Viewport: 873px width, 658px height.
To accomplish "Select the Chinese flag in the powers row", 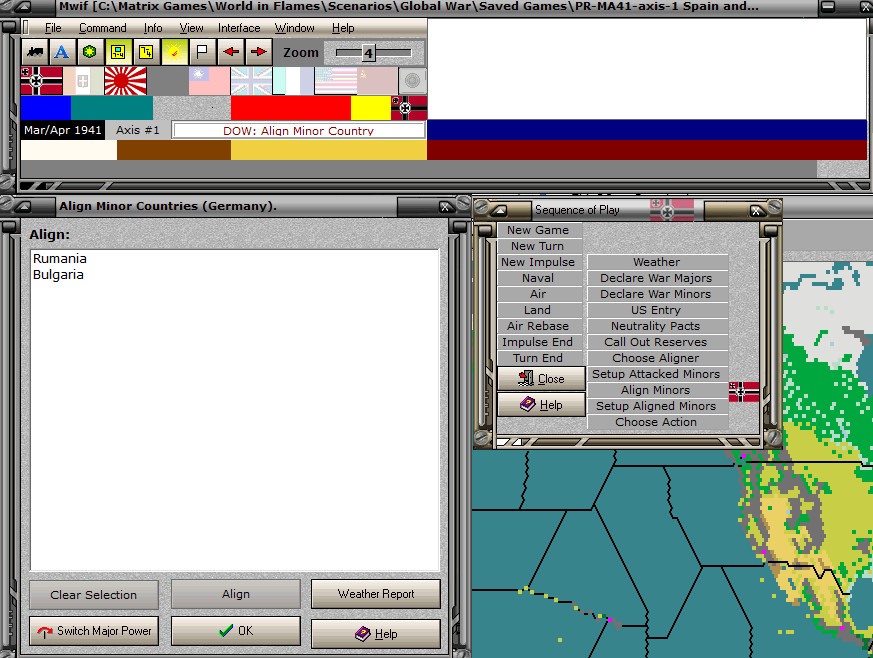I will click(x=209, y=81).
